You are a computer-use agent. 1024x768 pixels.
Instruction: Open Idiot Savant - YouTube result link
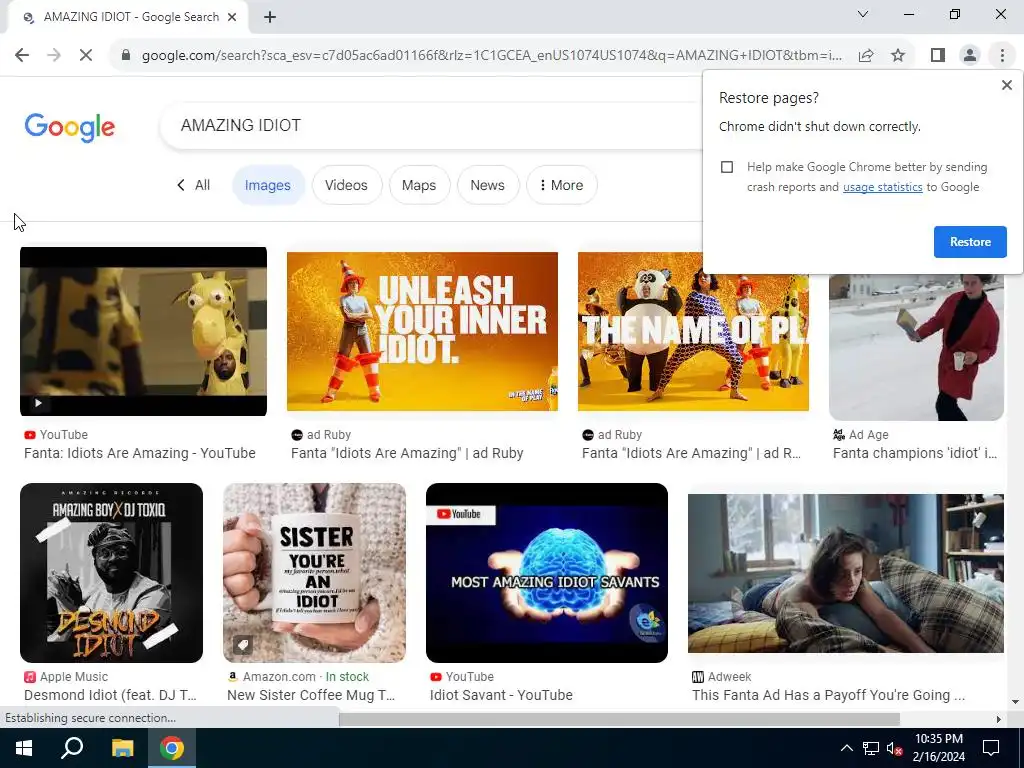coord(501,695)
